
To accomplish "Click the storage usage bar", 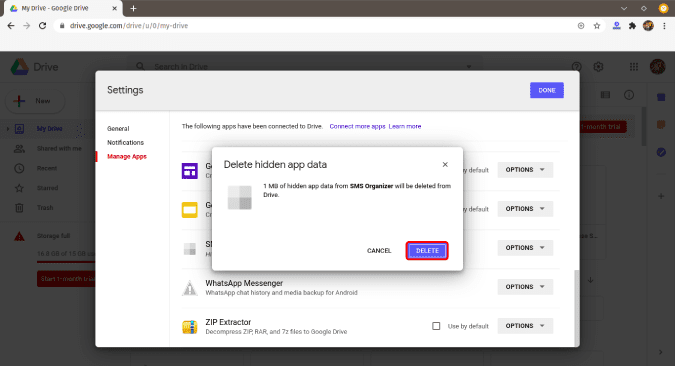I will coord(65,262).
